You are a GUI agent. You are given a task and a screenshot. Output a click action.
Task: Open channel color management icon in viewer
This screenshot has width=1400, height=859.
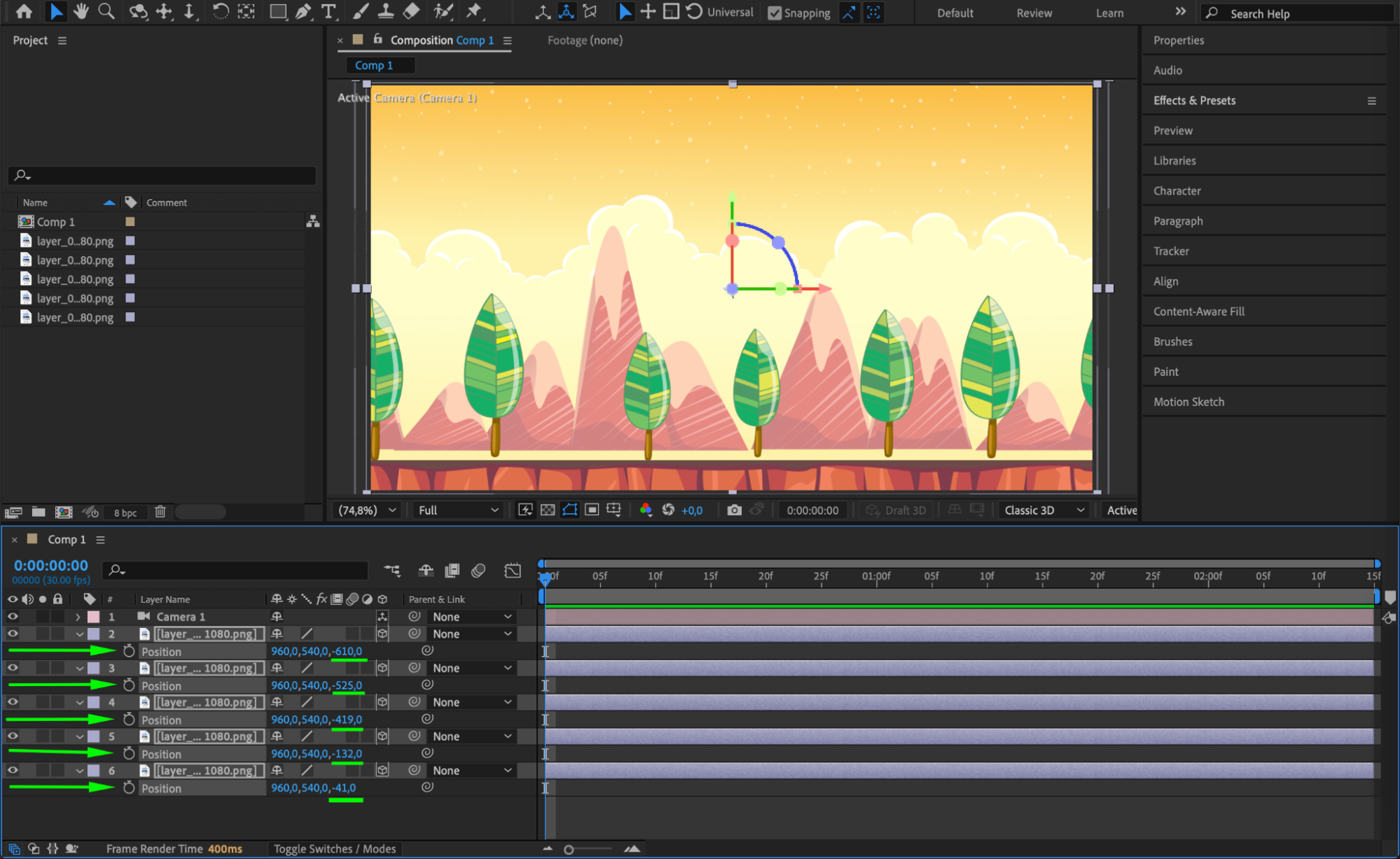pyautogui.click(x=646, y=510)
